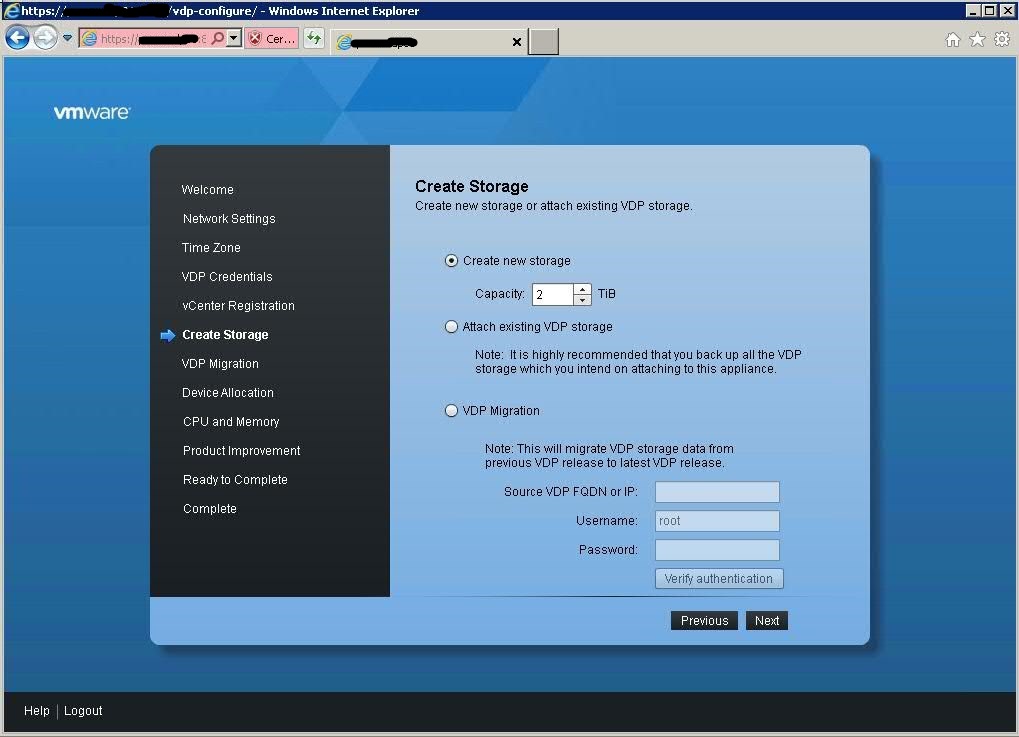Image resolution: width=1019 pixels, height=737 pixels.
Task: Click the vmware logo
Action: tap(92, 112)
